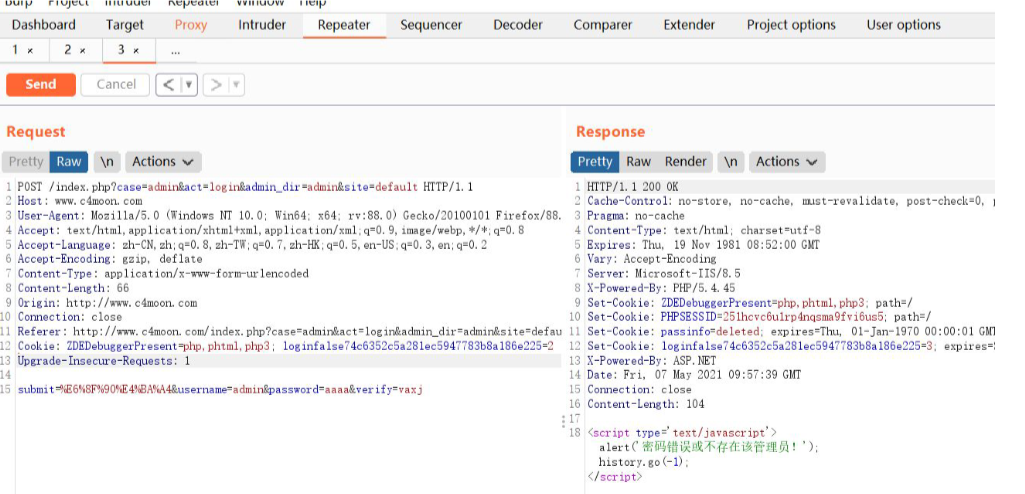The width and height of the screenshot is (1025, 494).
Task: Switch Request view to Pretty
Action: pos(26,162)
